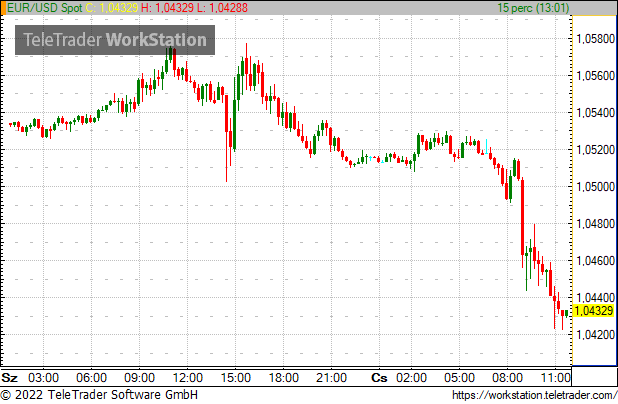Click the 08:00 time axis label
The height and width of the screenshot is (404, 618).
click(x=508, y=378)
